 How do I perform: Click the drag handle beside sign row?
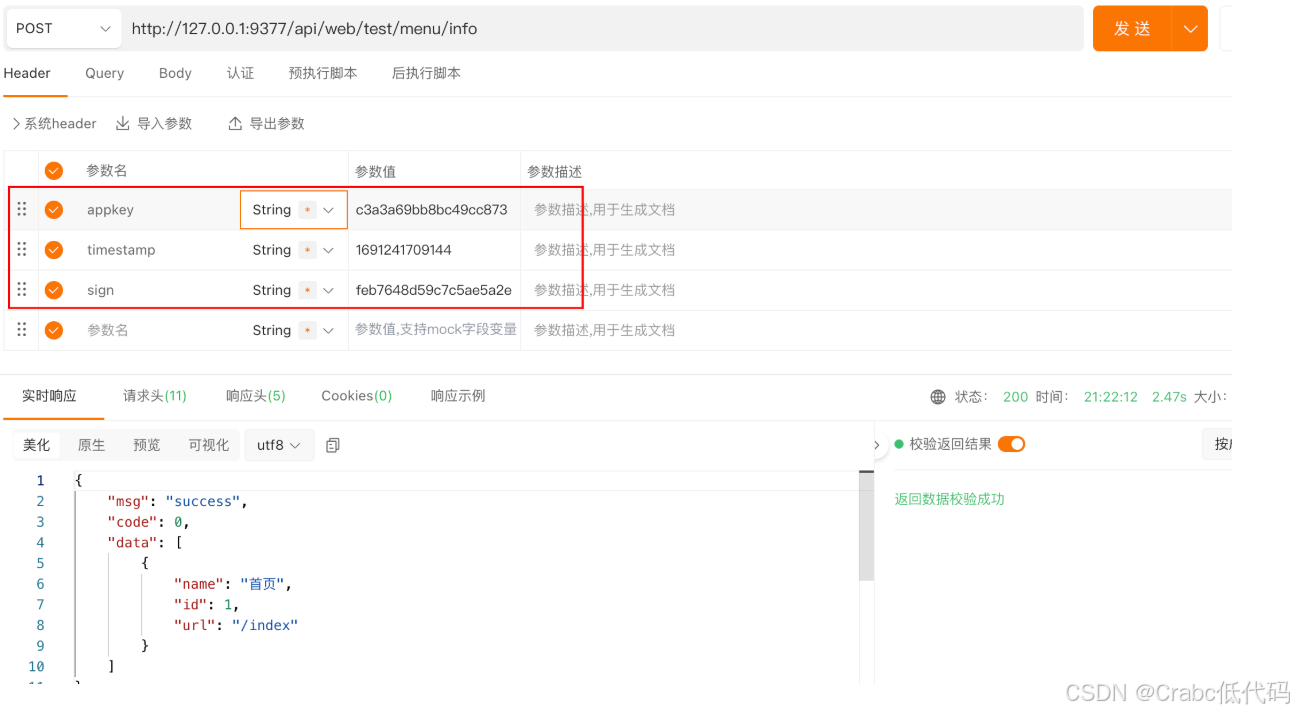point(21,289)
